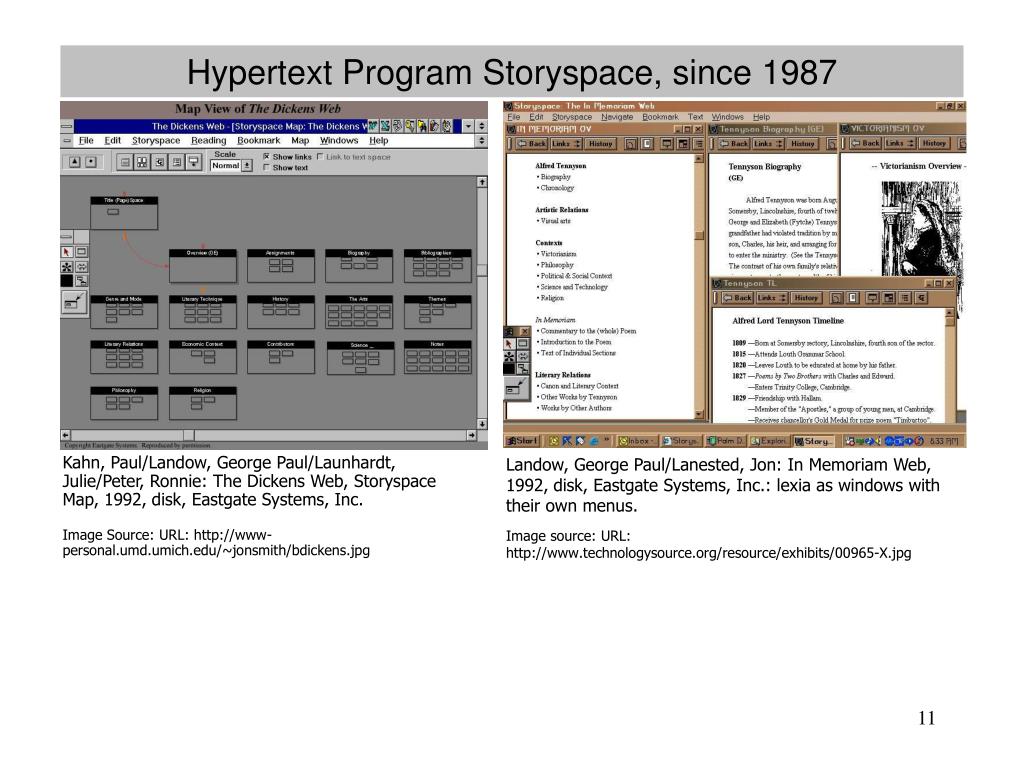Pick black color swatch in Dickens Web palette

(x=67, y=281)
